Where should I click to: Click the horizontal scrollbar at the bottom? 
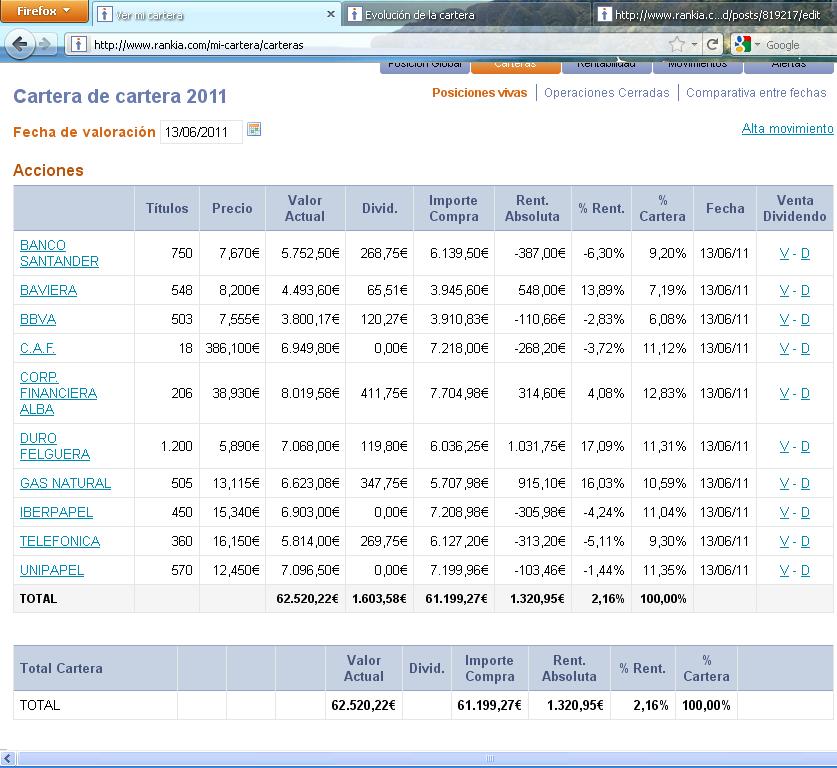coord(418,759)
